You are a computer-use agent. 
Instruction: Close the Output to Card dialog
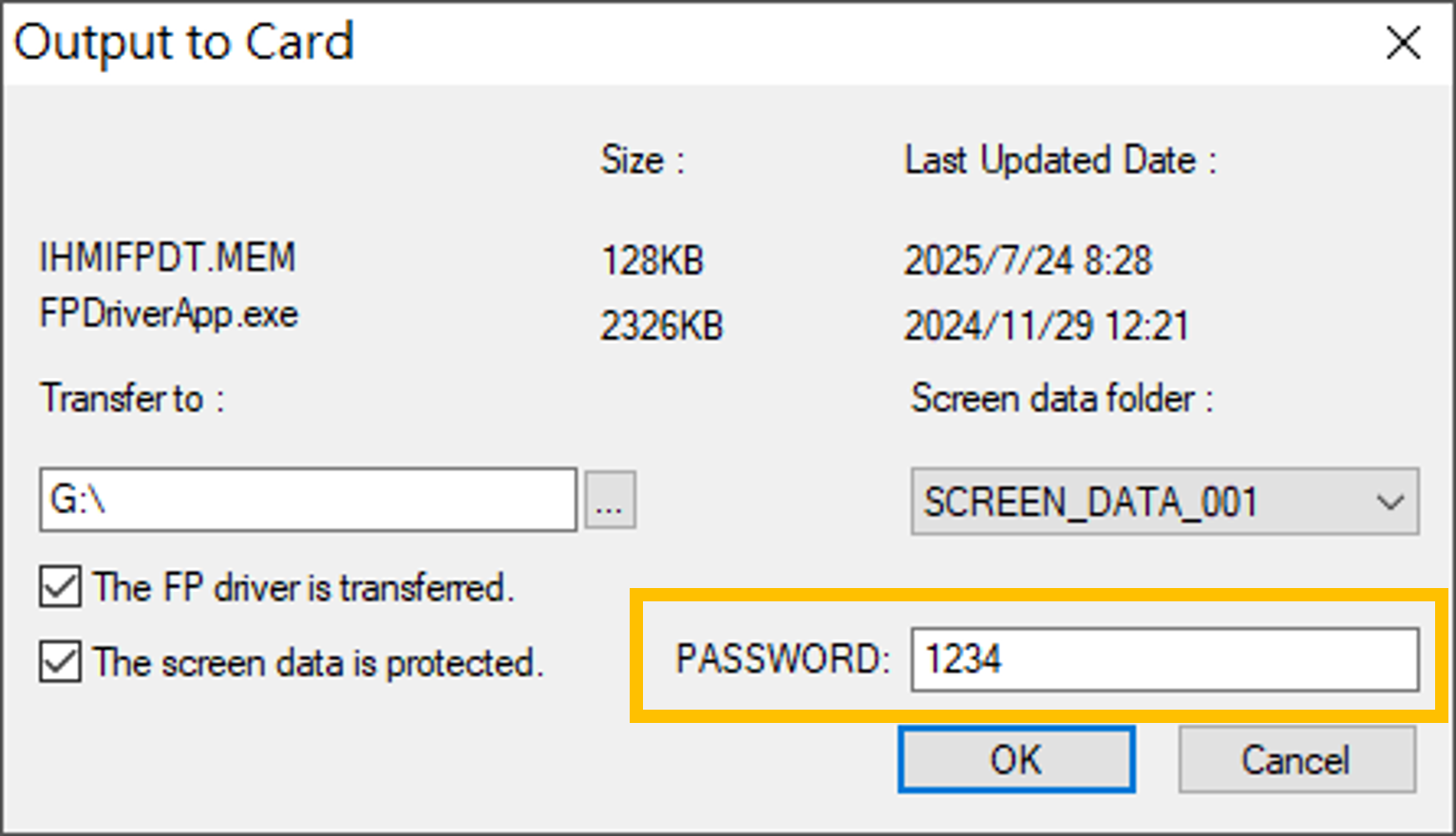(x=1403, y=43)
